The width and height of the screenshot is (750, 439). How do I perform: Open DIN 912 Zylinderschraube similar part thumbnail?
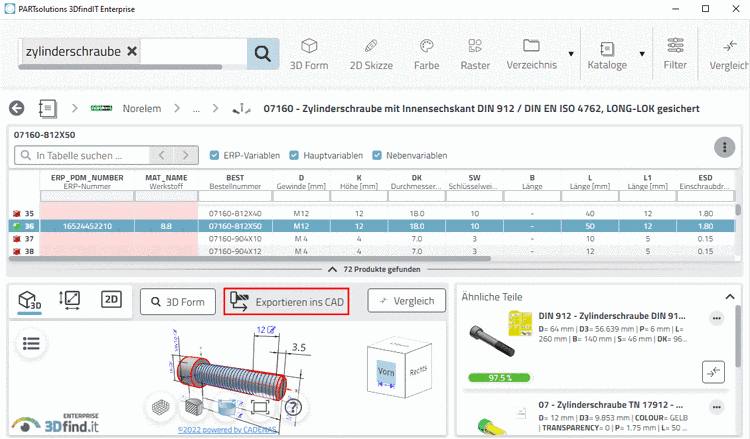(492, 340)
